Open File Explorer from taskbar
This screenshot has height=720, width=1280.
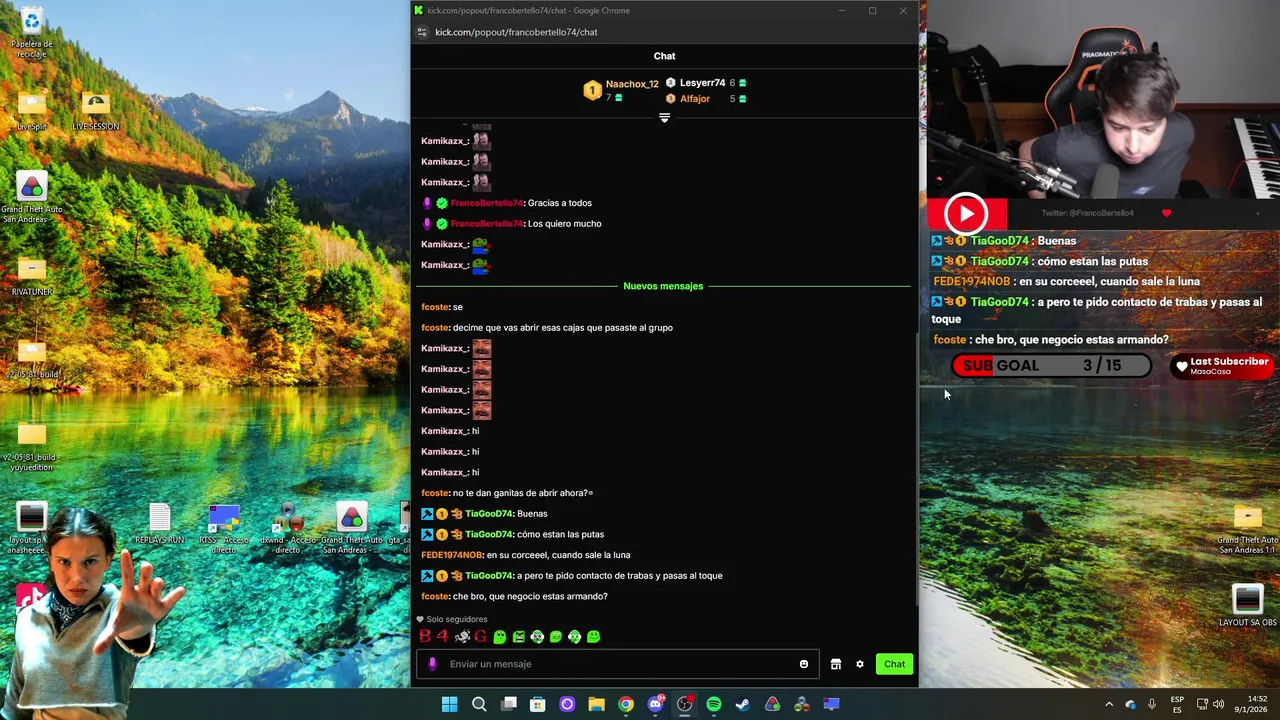pos(596,704)
